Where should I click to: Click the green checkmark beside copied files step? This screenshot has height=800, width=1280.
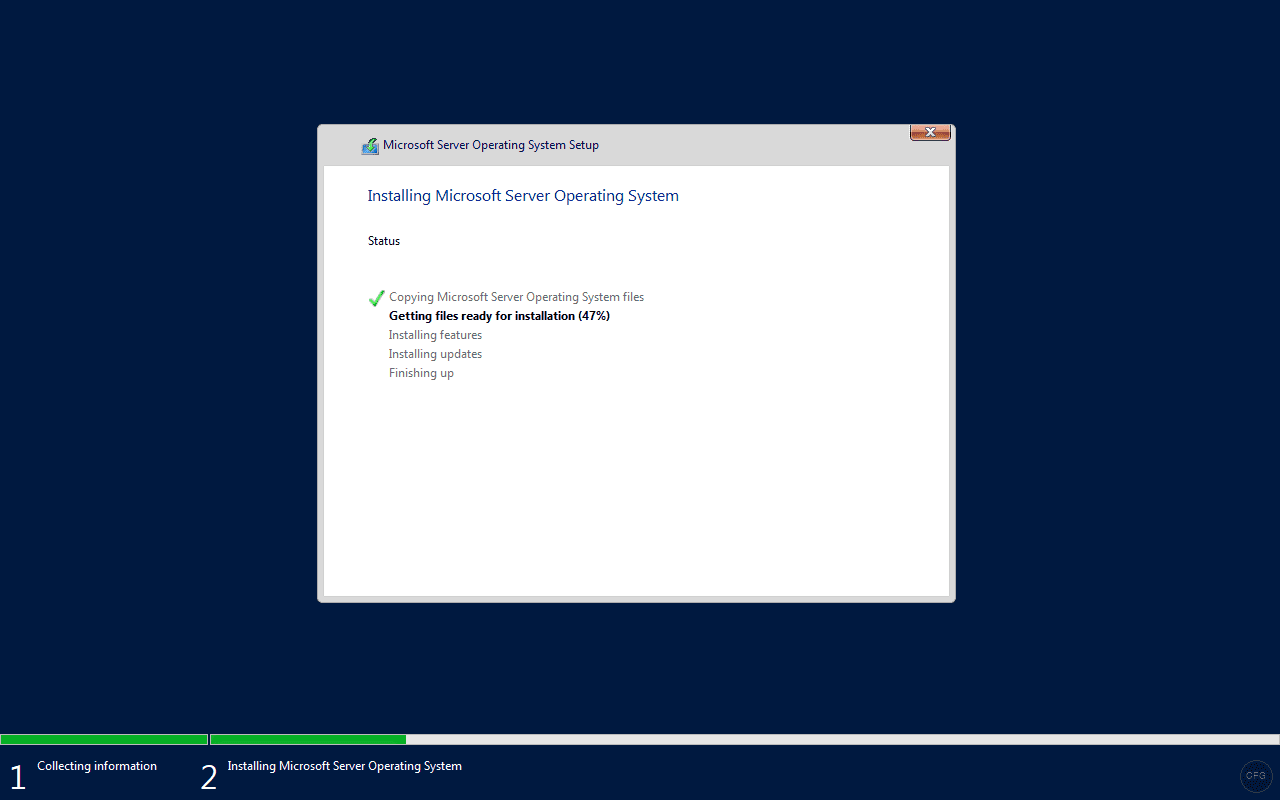[x=376, y=297]
